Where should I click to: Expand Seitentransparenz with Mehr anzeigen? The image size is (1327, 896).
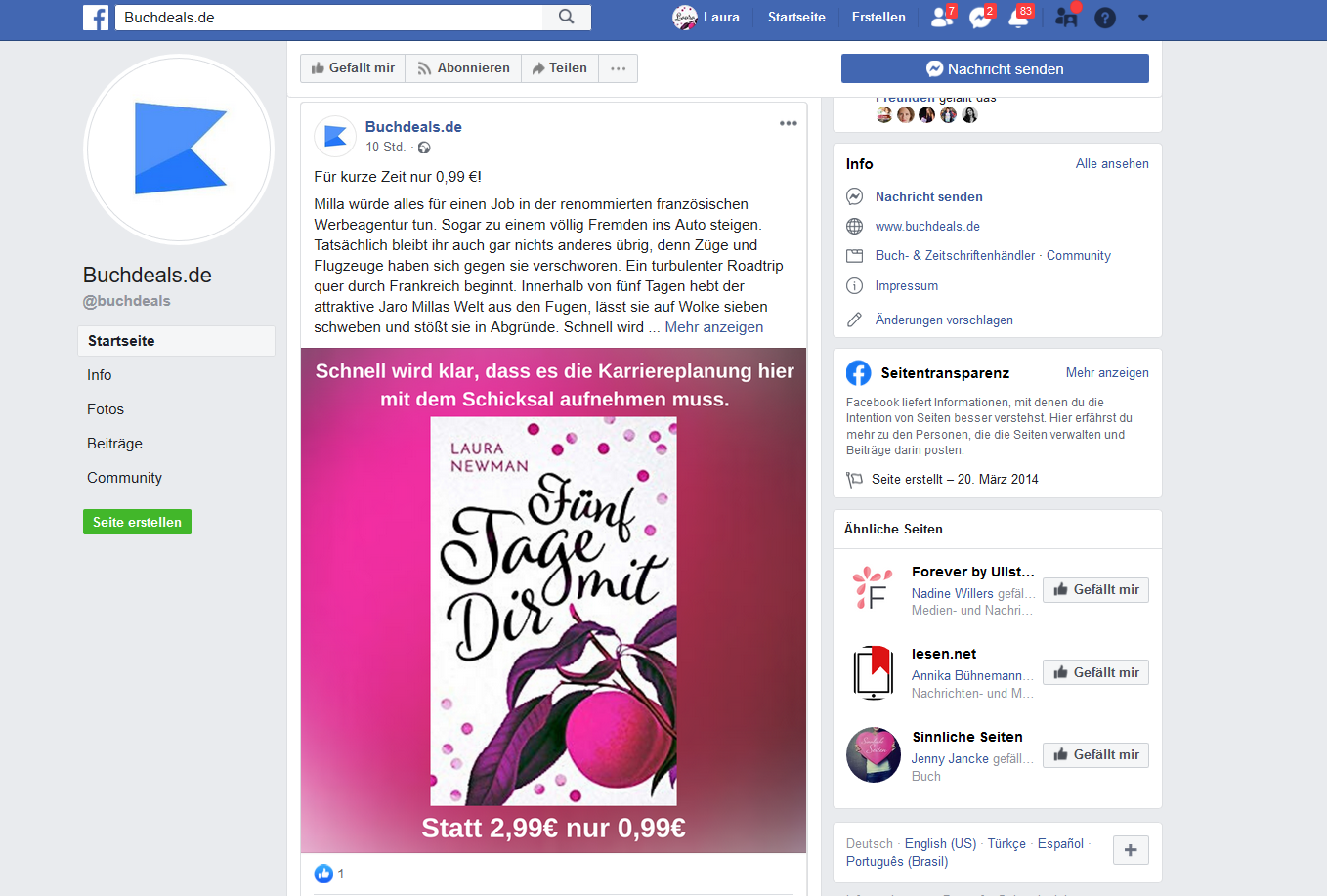click(1107, 373)
